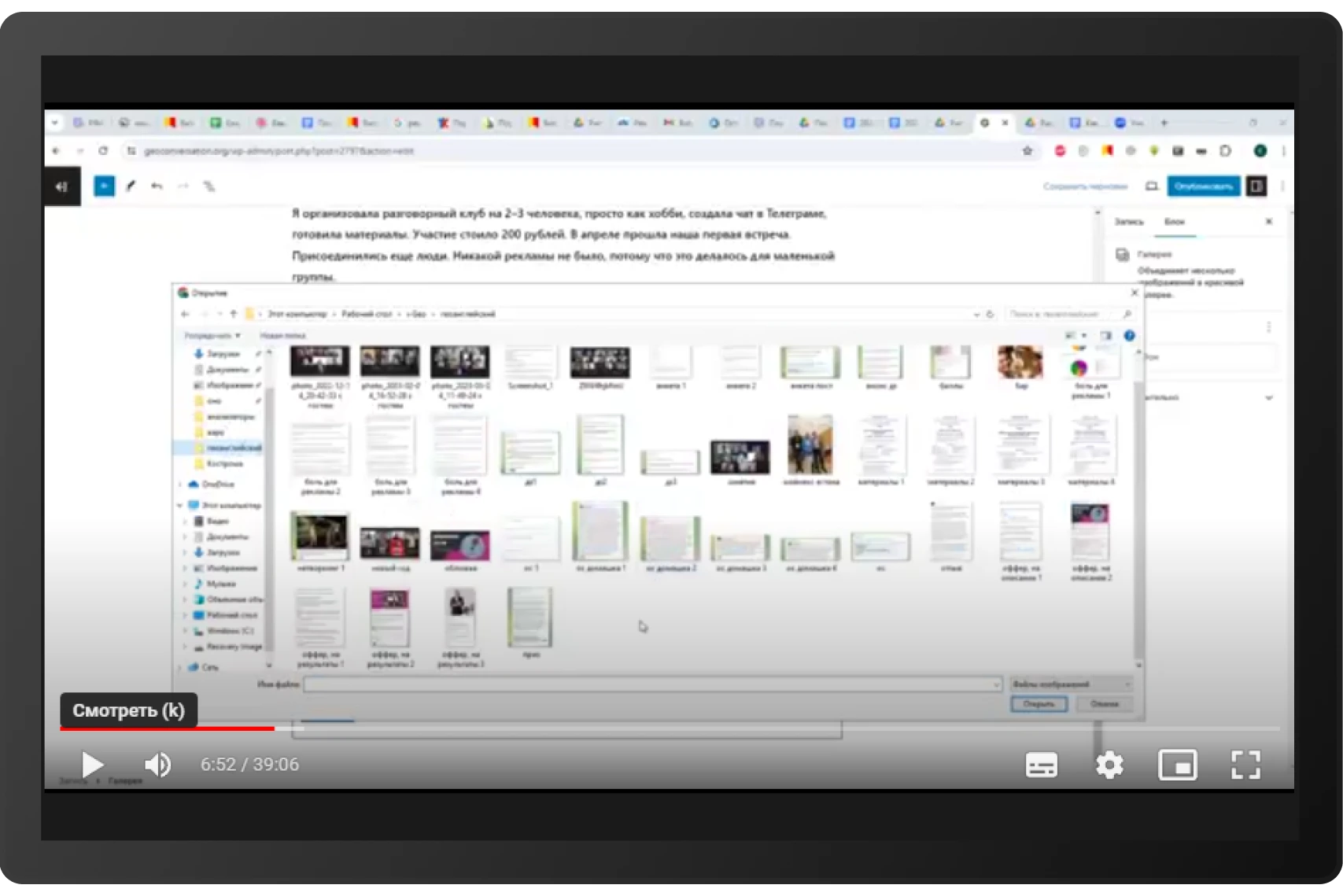
Task: Click the blue 'Опубликовать' button
Action: tap(1202, 186)
